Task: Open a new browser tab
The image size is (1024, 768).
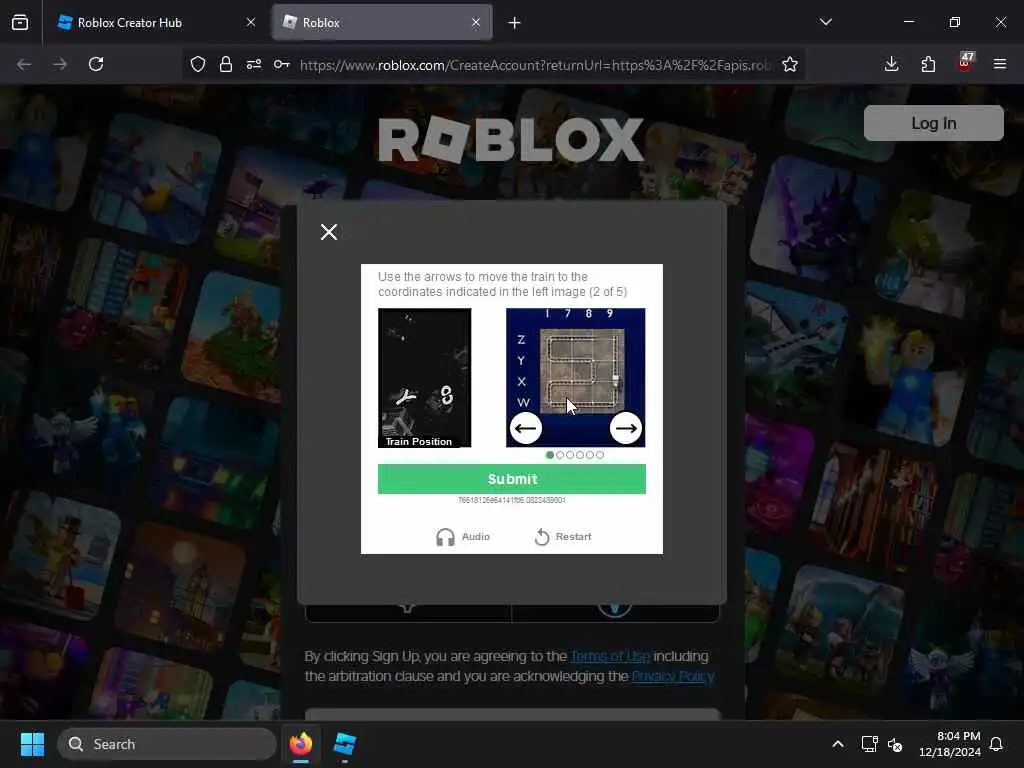Action: 515,23
